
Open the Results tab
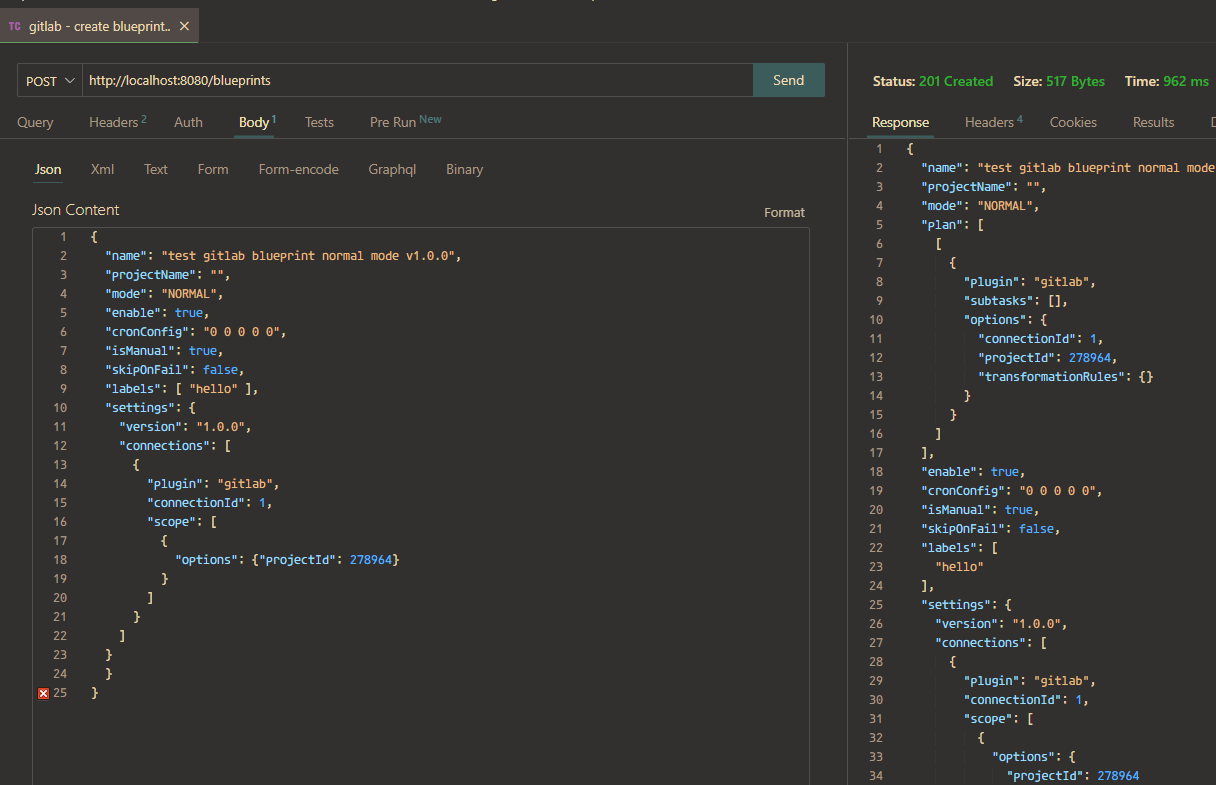click(x=1153, y=122)
